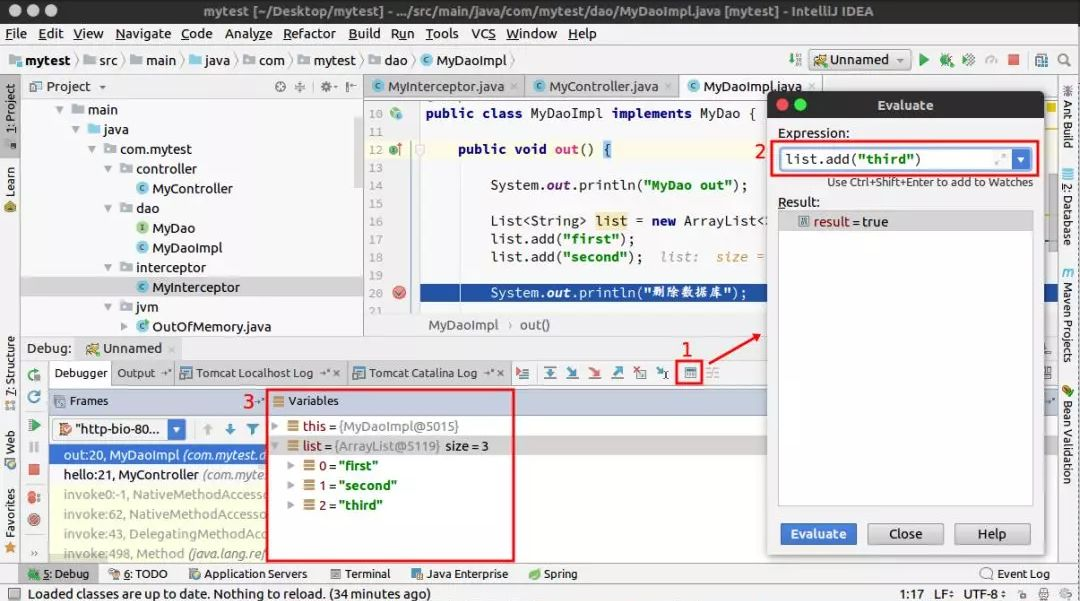The height and width of the screenshot is (601, 1080).
Task: Collapse the 'list' variable node
Action: (x=276, y=446)
